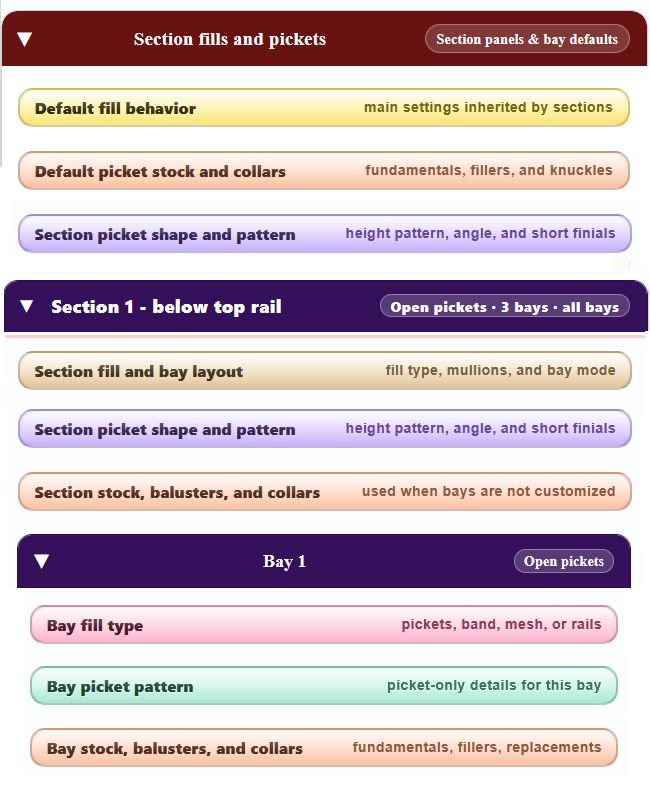Expand top Section picket shape and pattern
The width and height of the screenshot is (650, 787).
(x=325, y=233)
